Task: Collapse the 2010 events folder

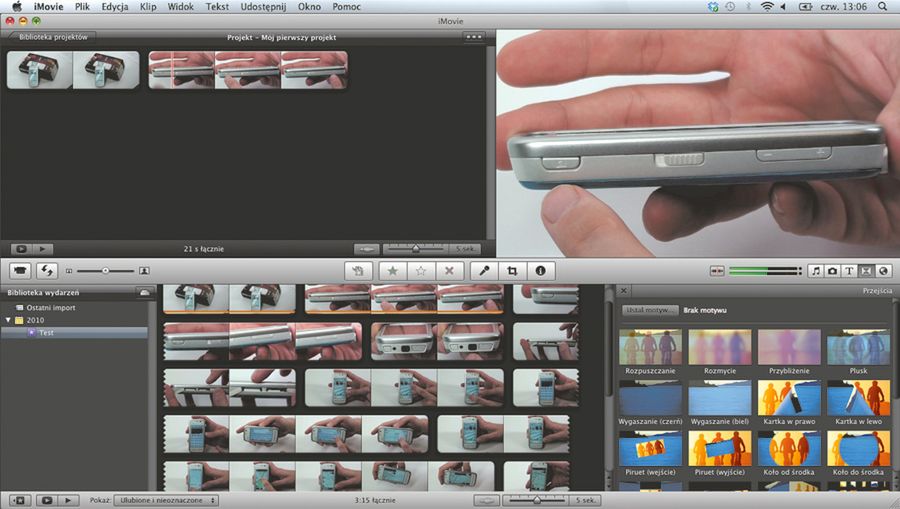Action: pyautogui.click(x=8, y=320)
